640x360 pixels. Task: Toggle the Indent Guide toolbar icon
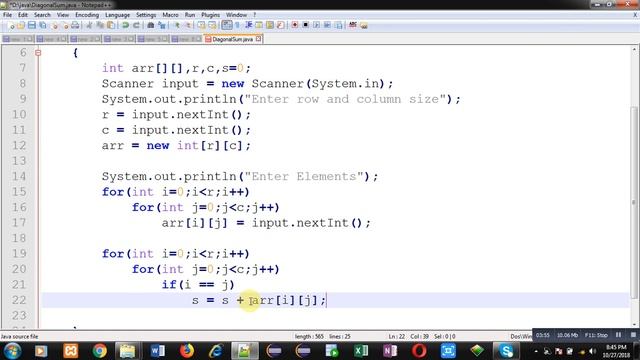(x=249, y=25)
